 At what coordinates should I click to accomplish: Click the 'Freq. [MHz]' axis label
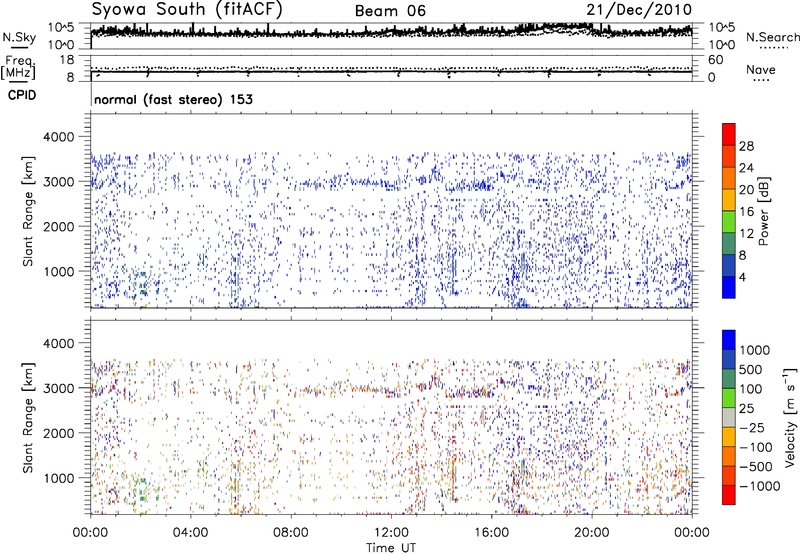click(x=18, y=68)
